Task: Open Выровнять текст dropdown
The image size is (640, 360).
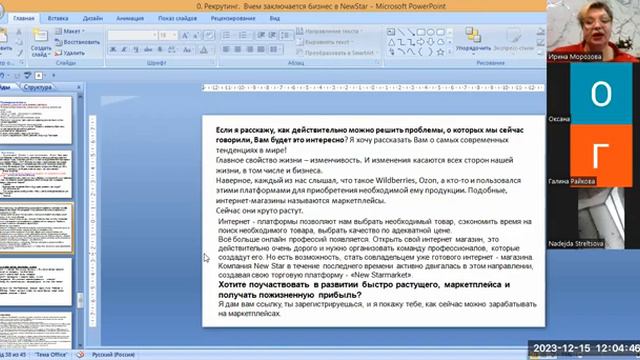Action: (x=325, y=42)
